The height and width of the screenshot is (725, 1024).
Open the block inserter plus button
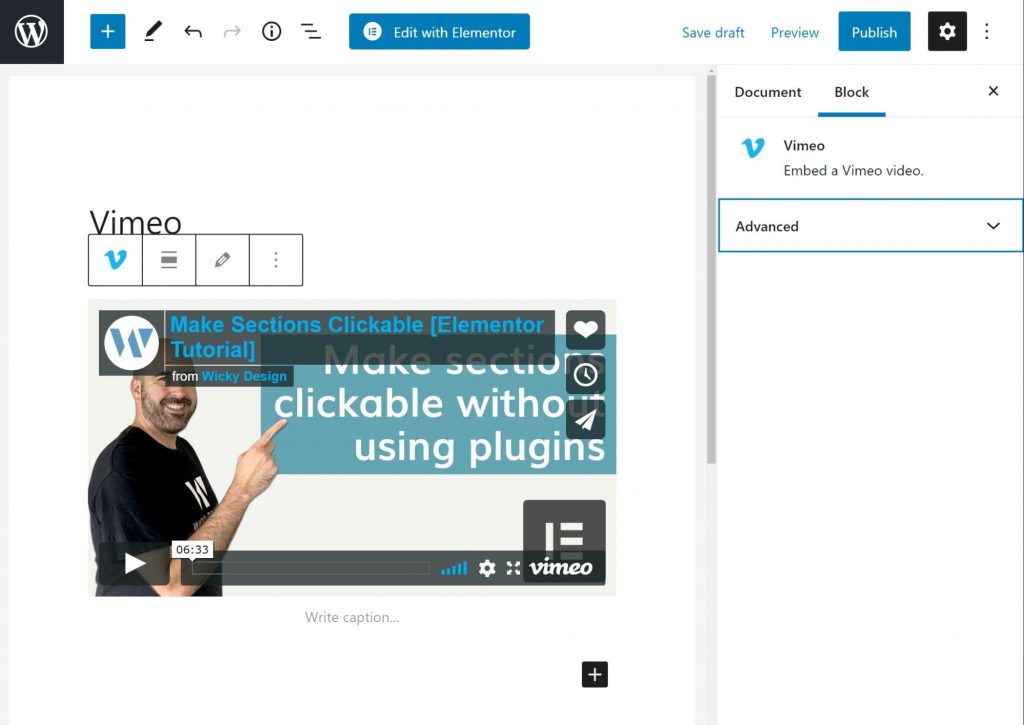(108, 32)
